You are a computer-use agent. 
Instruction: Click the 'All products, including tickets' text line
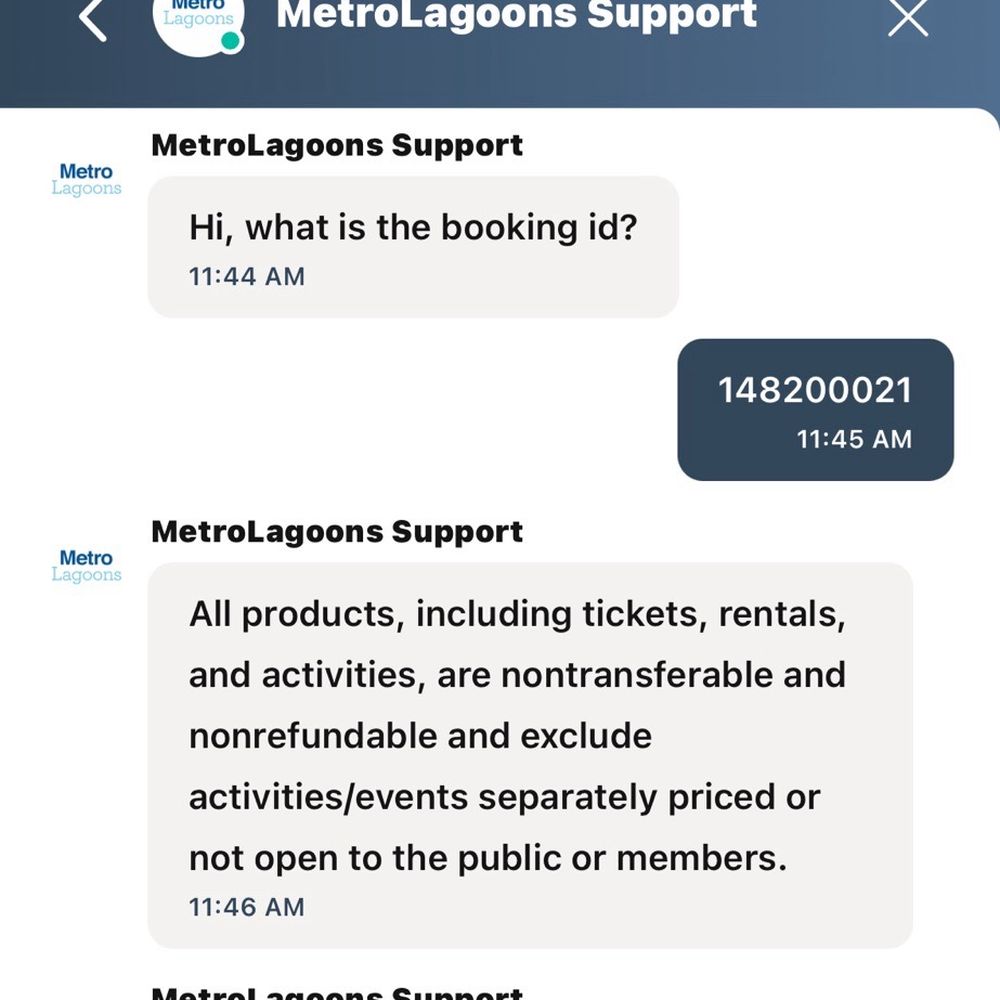tap(517, 615)
